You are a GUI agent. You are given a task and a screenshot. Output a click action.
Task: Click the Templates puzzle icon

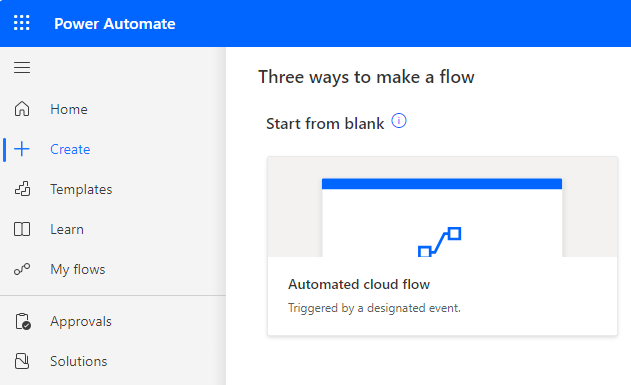[x=22, y=189]
